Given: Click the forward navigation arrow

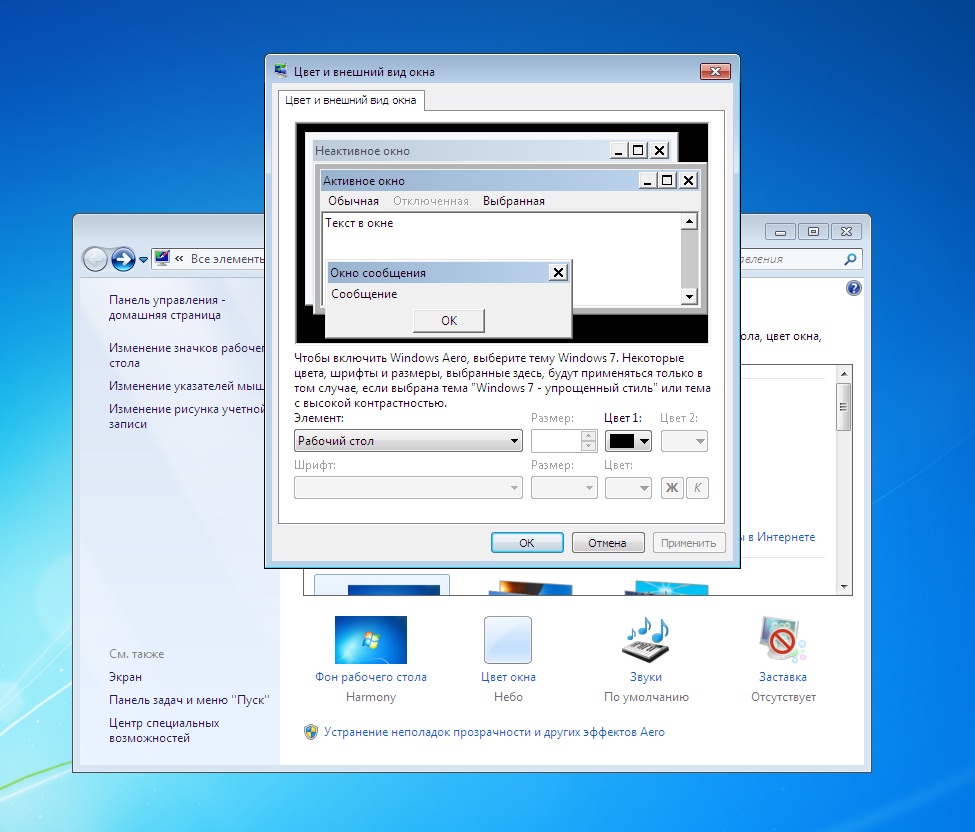Looking at the screenshot, I should click(x=123, y=259).
